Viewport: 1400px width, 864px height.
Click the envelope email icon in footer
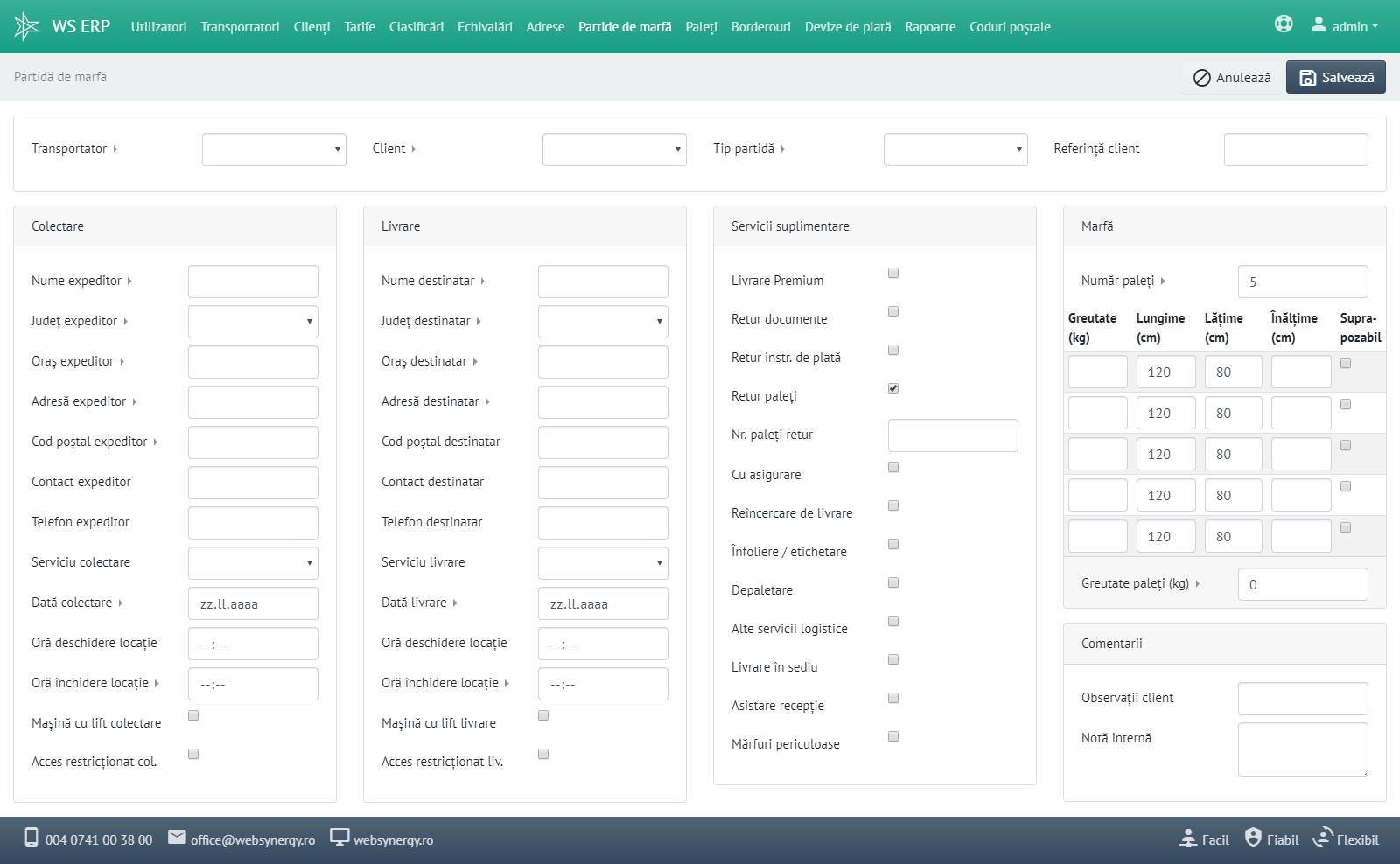point(177,837)
